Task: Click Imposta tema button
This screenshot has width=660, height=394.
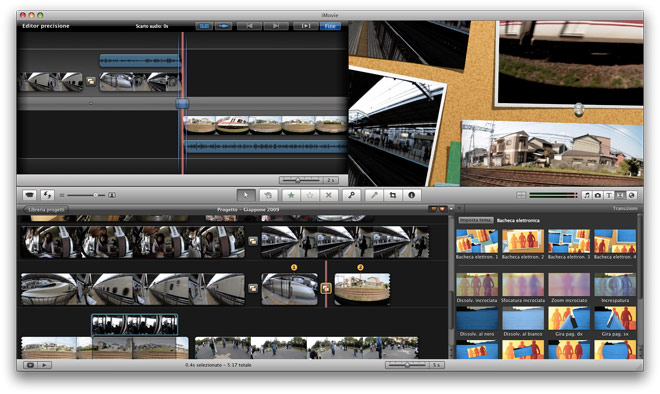Action: [x=476, y=220]
